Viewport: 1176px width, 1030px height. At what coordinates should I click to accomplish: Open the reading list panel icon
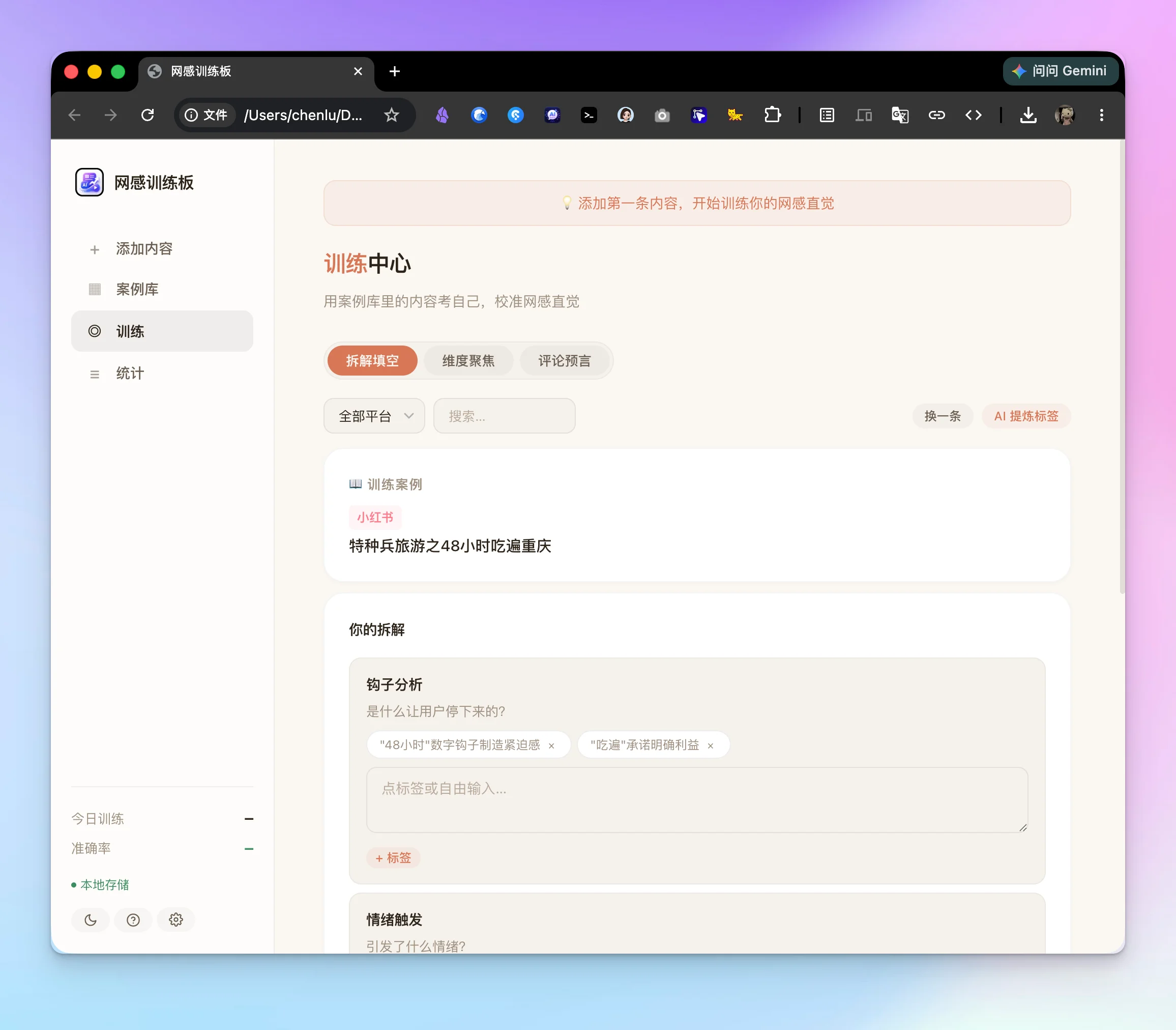827,115
